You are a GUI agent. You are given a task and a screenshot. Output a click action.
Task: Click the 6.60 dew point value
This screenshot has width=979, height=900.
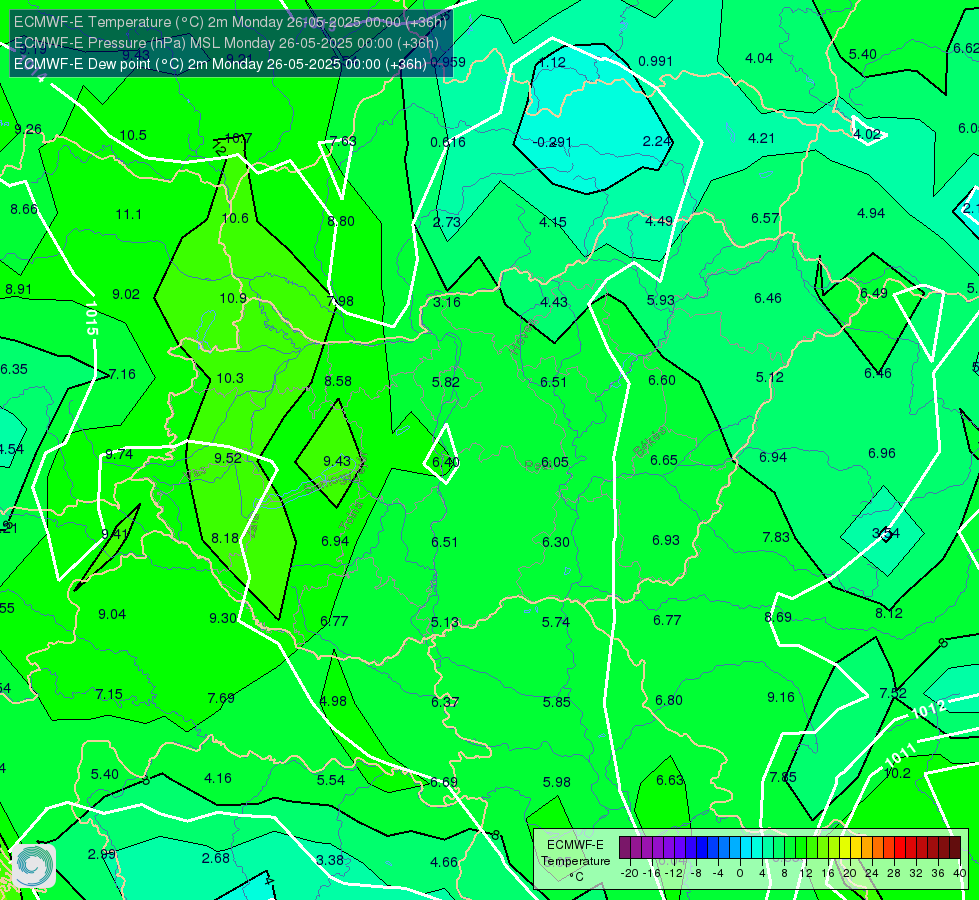pos(662,380)
